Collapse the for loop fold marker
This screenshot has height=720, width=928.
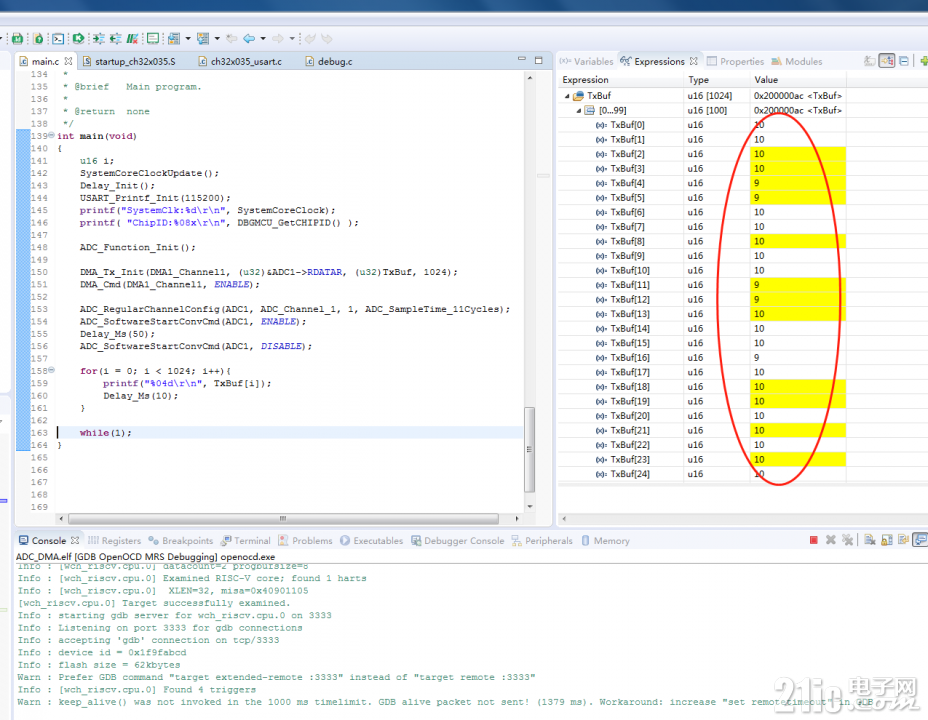point(51,370)
